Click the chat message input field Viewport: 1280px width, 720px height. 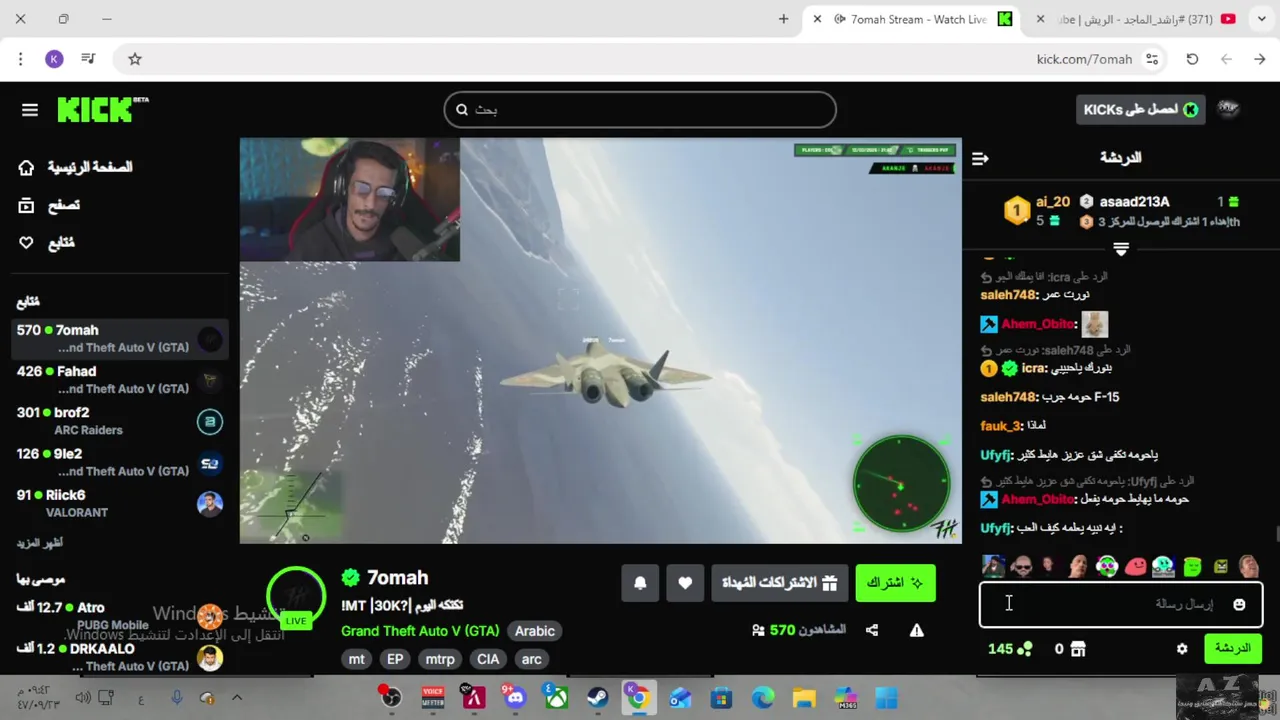pyautogui.click(x=1120, y=604)
